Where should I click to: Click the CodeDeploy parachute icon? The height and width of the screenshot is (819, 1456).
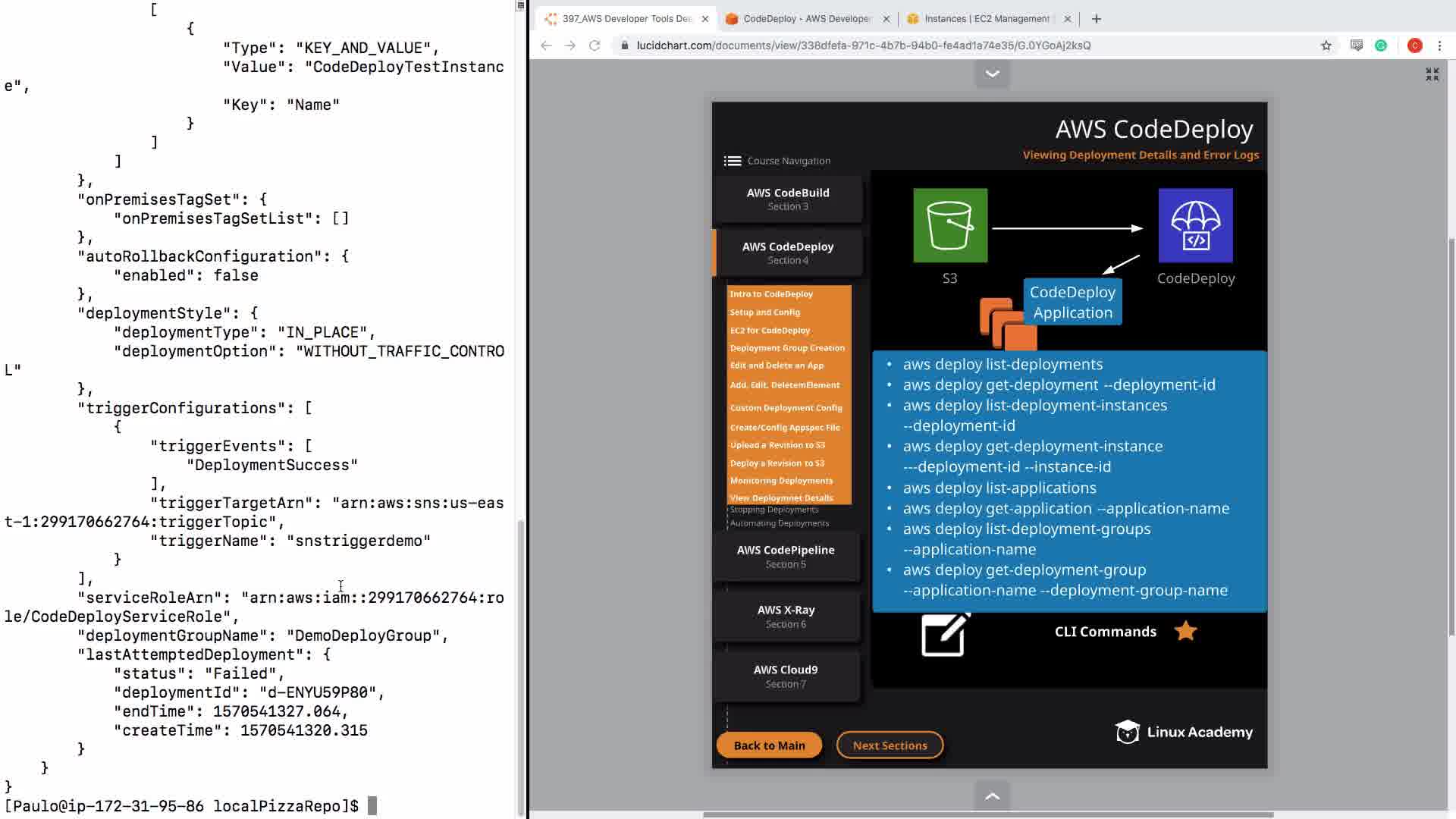1195,225
